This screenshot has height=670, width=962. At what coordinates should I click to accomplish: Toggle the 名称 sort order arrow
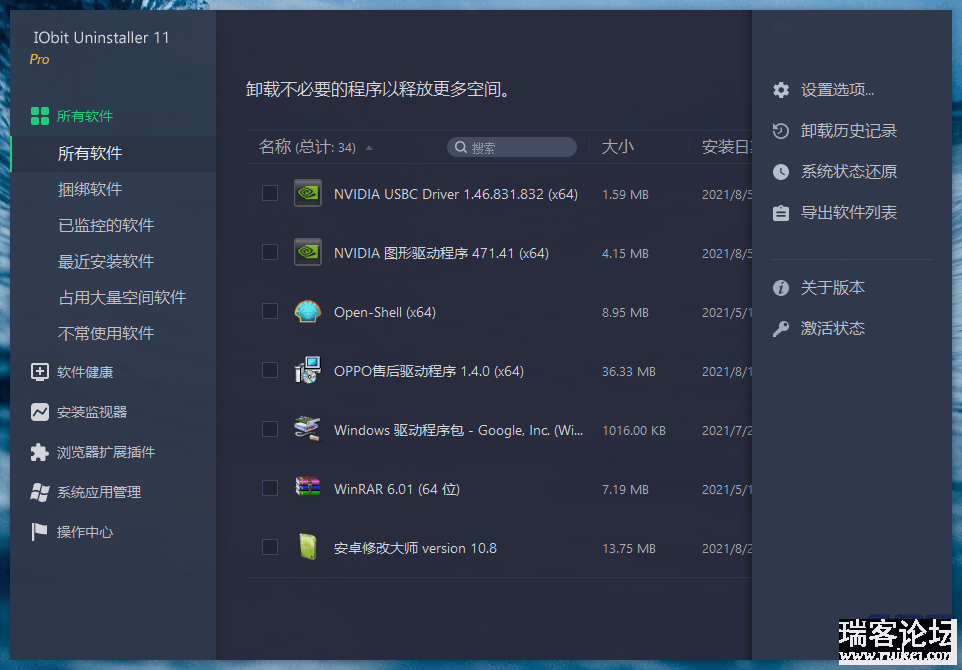point(368,146)
